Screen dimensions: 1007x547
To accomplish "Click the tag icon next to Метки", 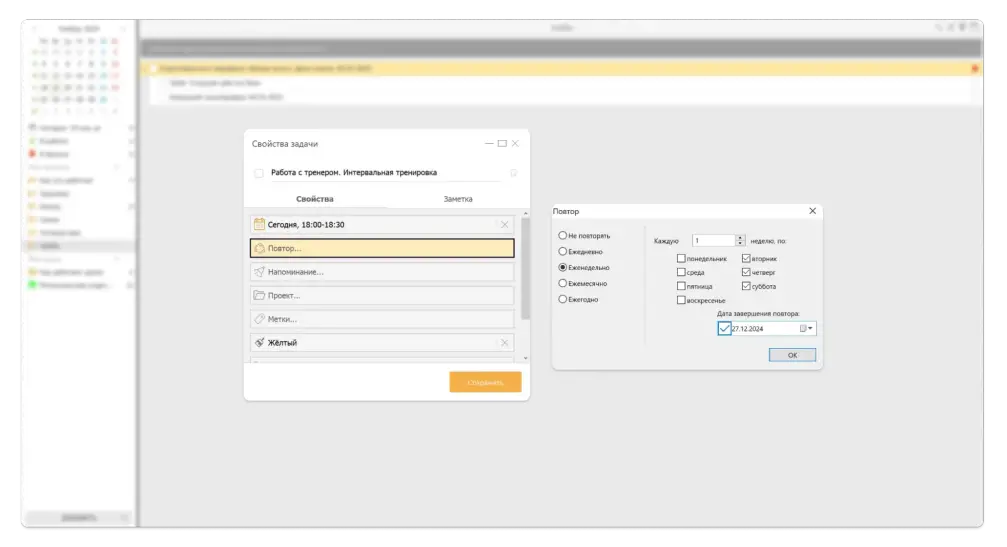I will click(259, 319).
